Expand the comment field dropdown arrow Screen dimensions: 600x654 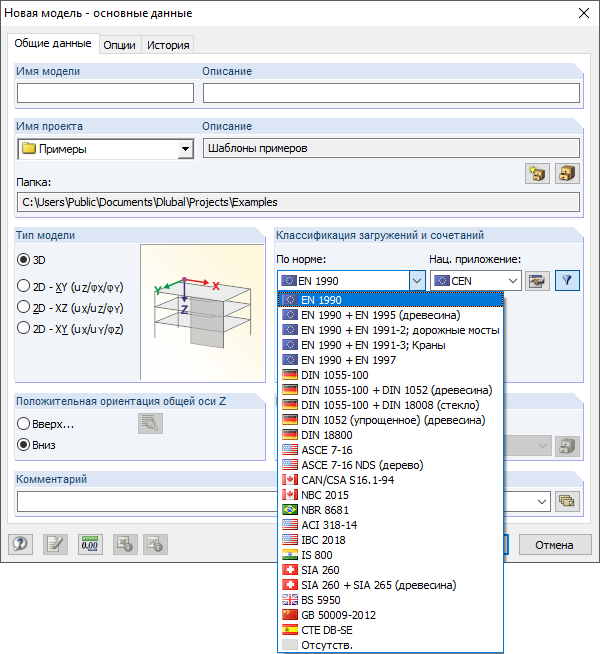542,501
